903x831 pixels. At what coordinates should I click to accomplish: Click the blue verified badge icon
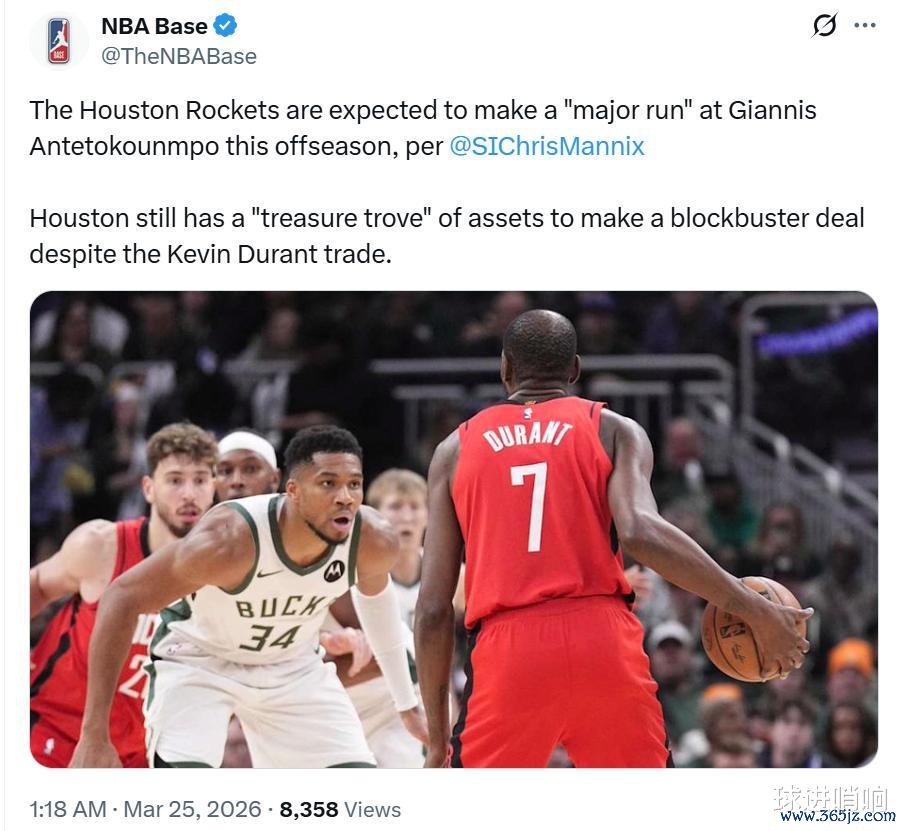(x=226, y=26)
